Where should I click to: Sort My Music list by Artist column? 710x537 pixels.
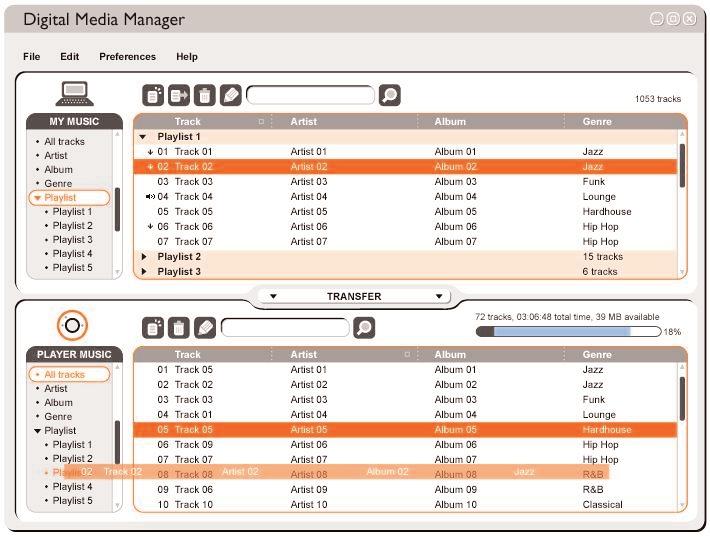303,121
